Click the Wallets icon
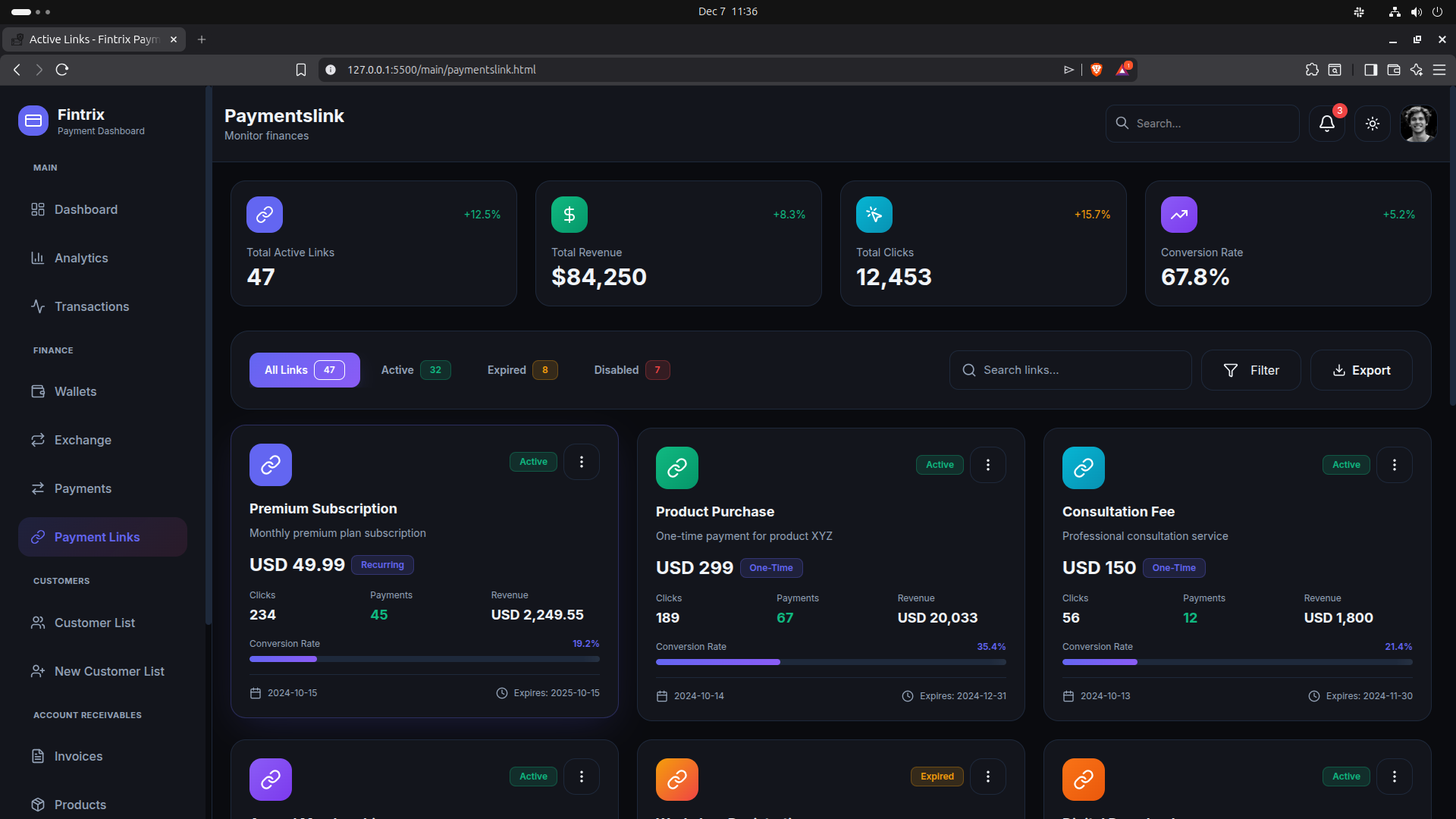 tap(39, 391)
